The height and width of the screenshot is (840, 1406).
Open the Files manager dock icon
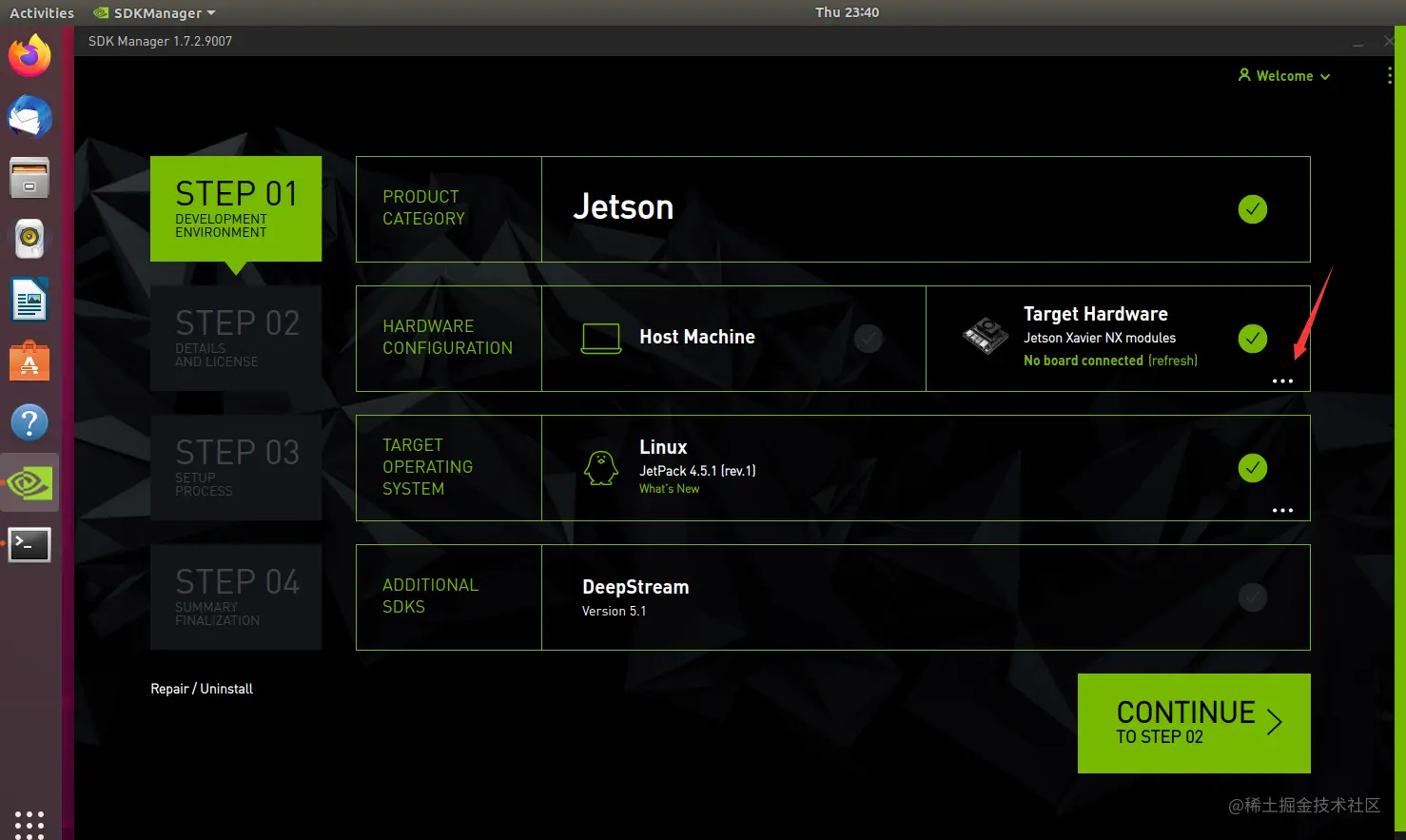coord(29,178)
